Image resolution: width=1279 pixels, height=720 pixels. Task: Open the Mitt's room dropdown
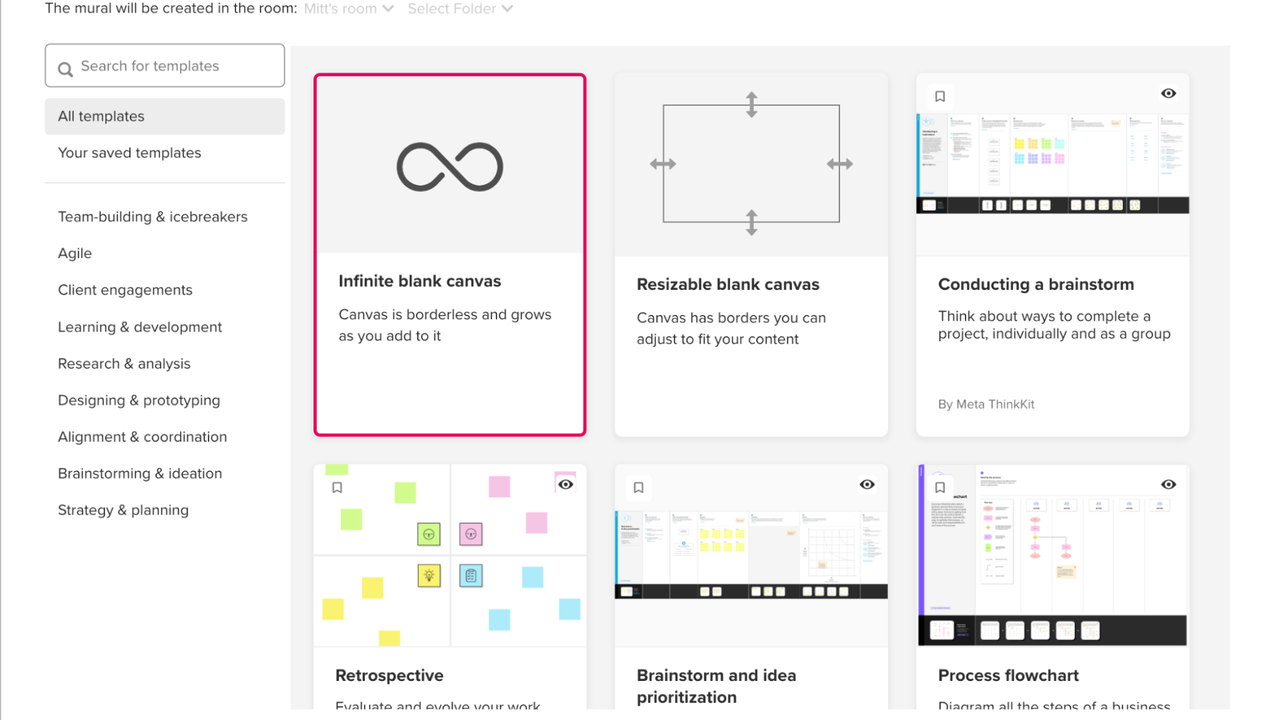(348, 9)
